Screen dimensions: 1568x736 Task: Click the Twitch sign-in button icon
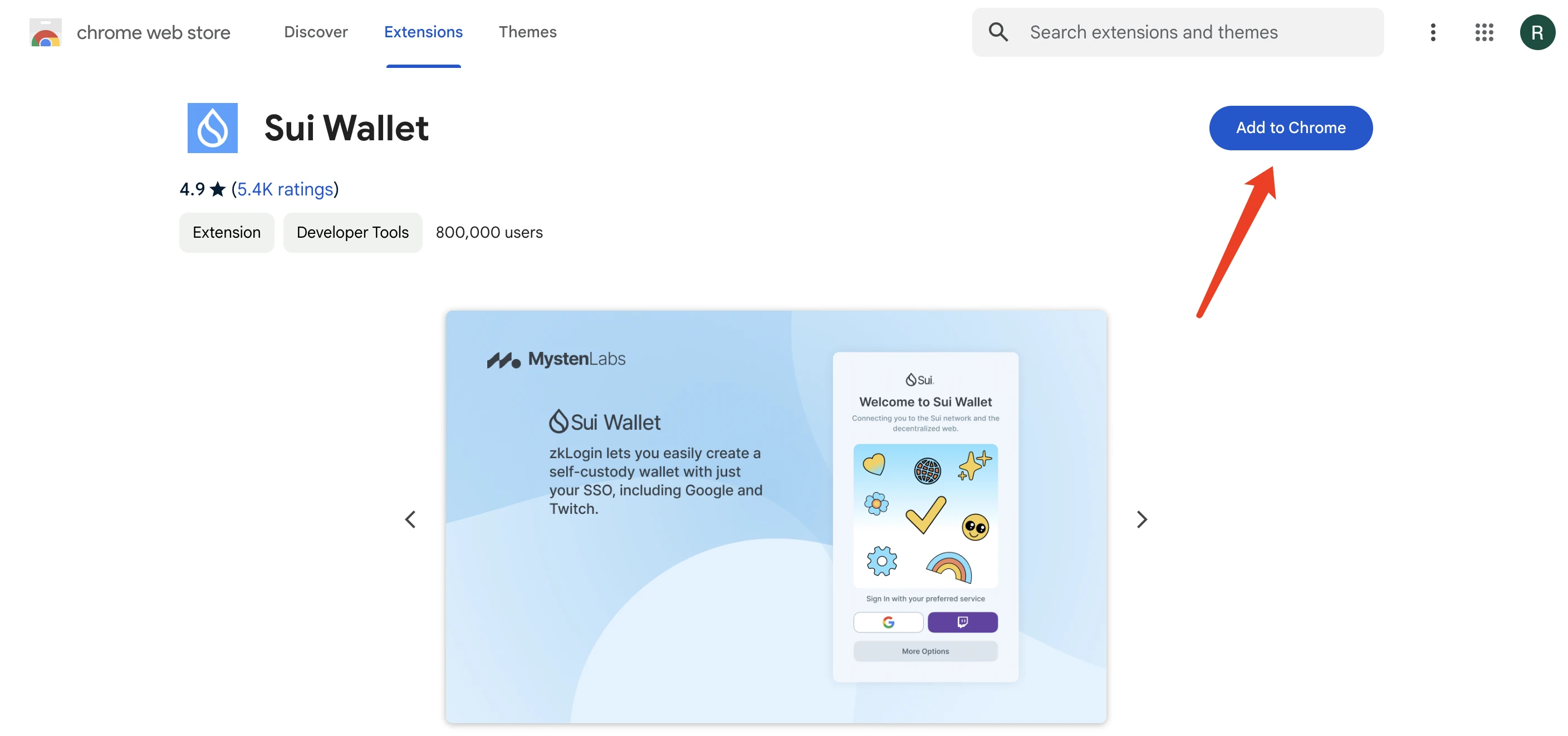(962, 622)
